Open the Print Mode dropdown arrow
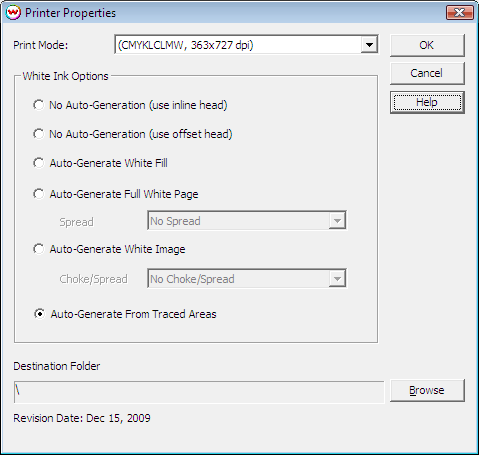479x455 pixels. [x=369, y=44]
